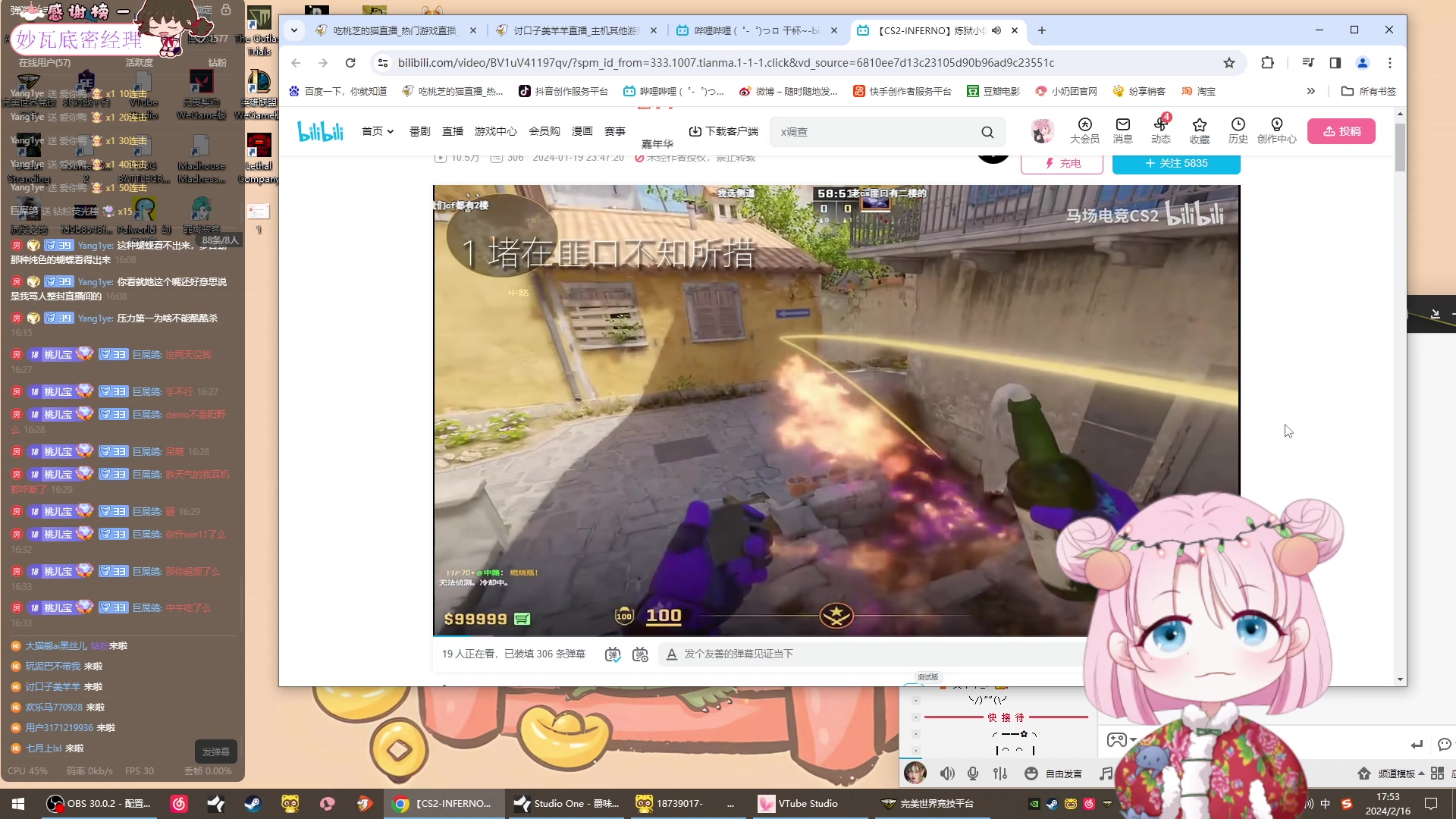Viewport: 1456px width, 819px height.
Task: Open the 豆瓣电影 bookmark
Action: 993,91
